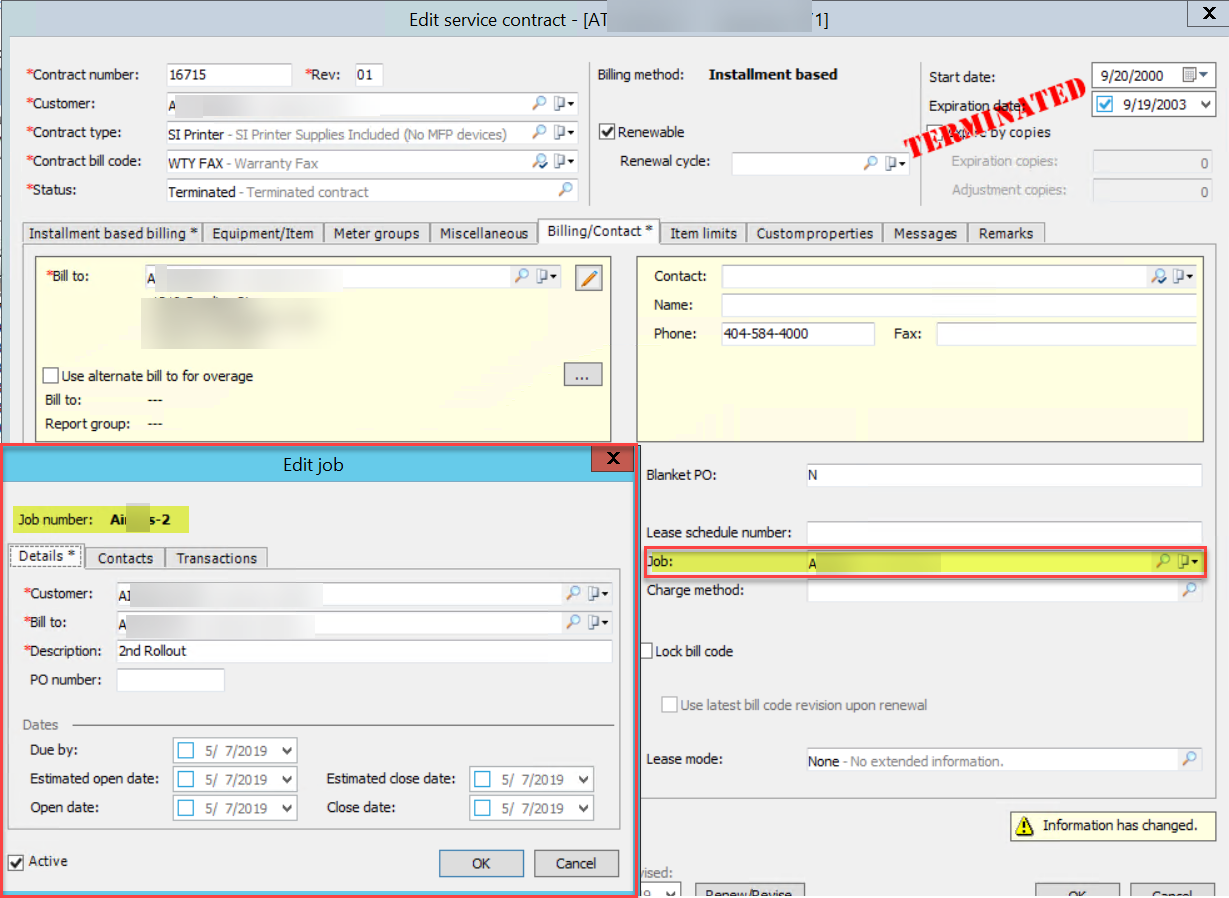This screenshot has height=898, width=1229.
Task: Search Bill to magnifier in Edit job dialog
Action: [x=573, y=622]
